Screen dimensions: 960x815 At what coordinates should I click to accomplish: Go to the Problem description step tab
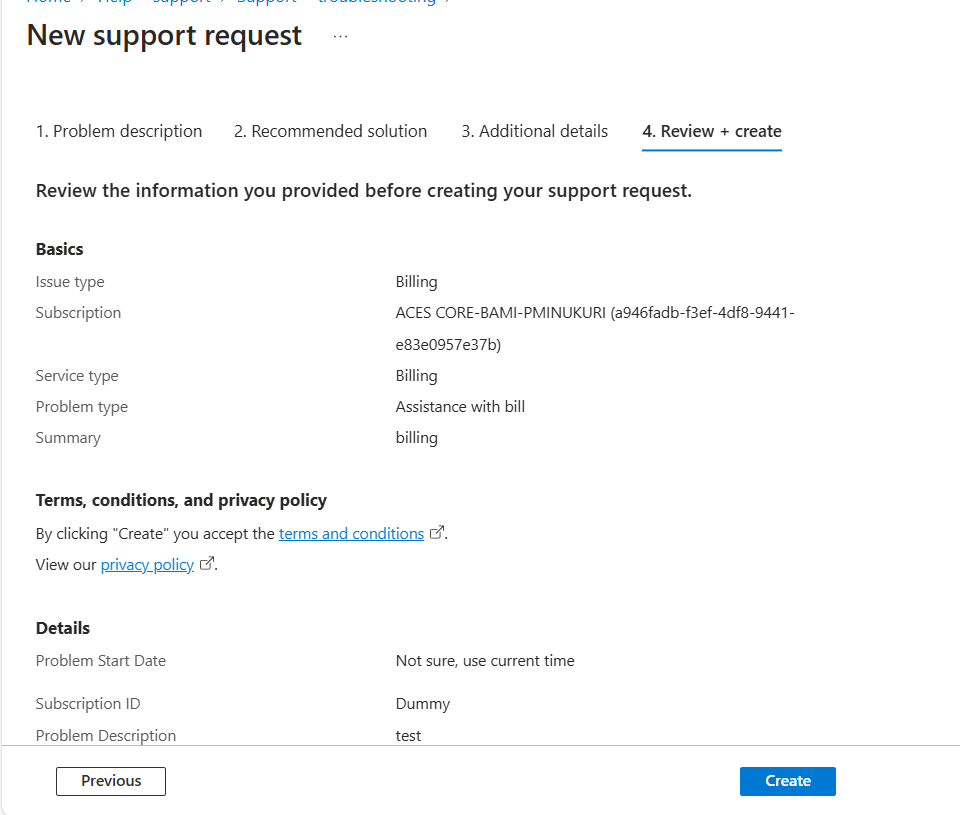[119, 131]
